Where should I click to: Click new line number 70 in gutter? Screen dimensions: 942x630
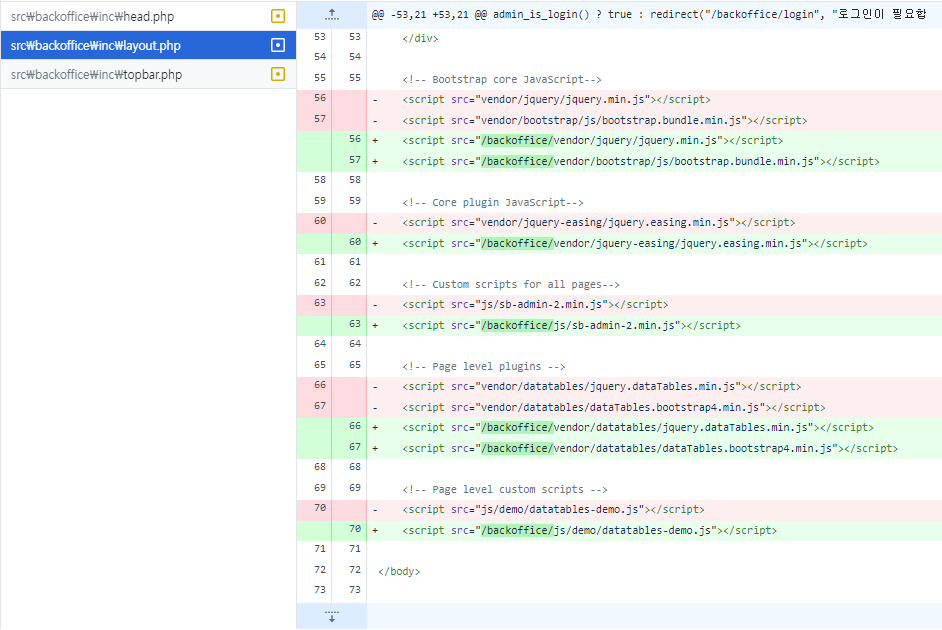(x=355, y=529)
